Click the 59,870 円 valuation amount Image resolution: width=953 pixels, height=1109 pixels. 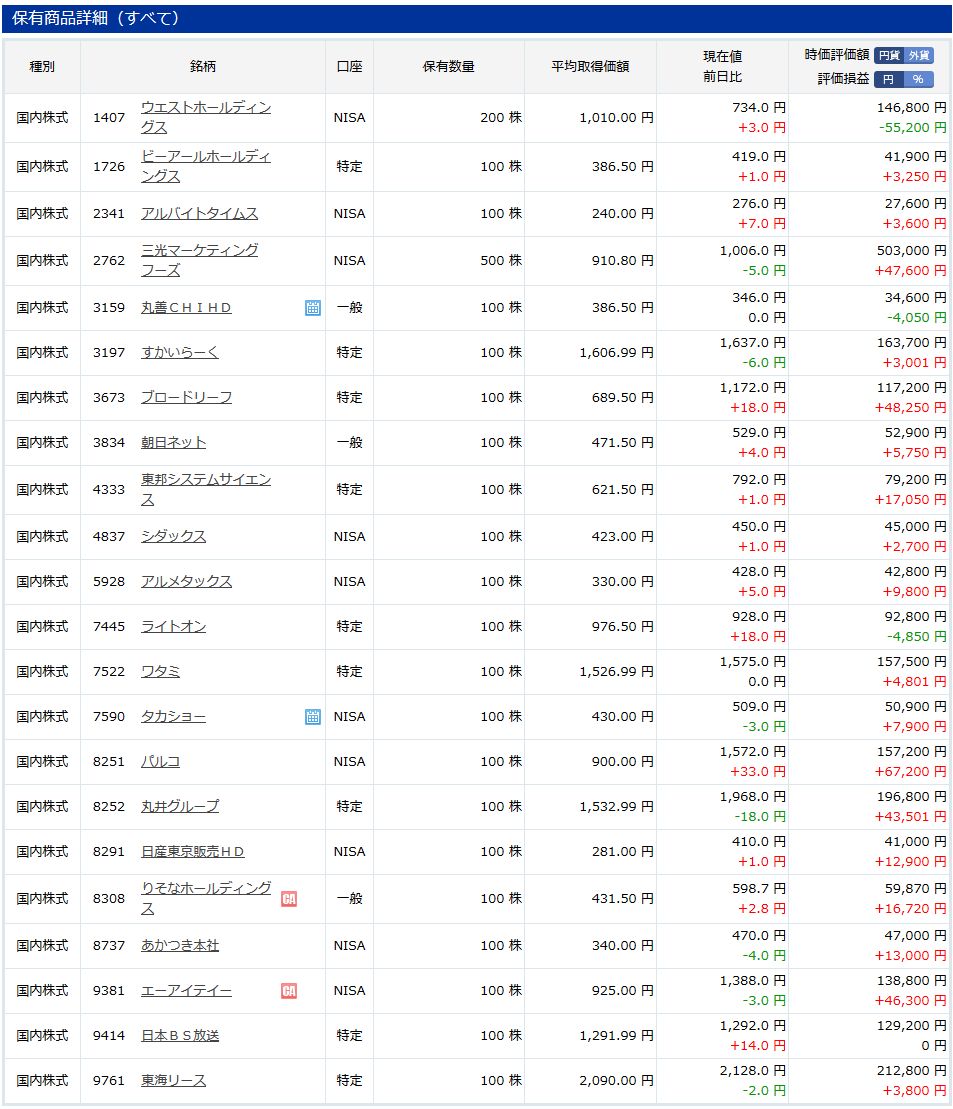[916, 888]
